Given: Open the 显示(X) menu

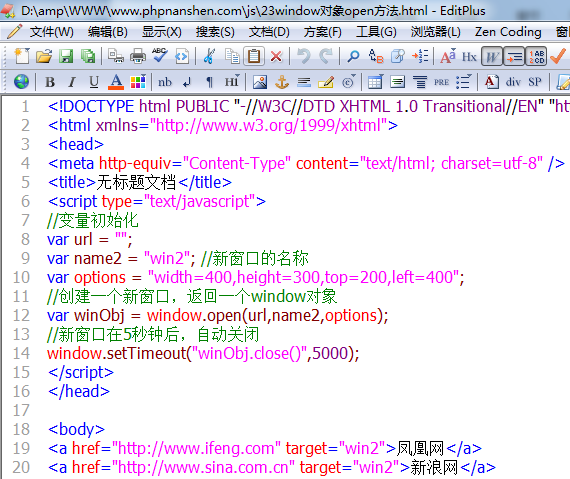Looking at the screenshot, I should pyautogui.click(x=162, y=32).
